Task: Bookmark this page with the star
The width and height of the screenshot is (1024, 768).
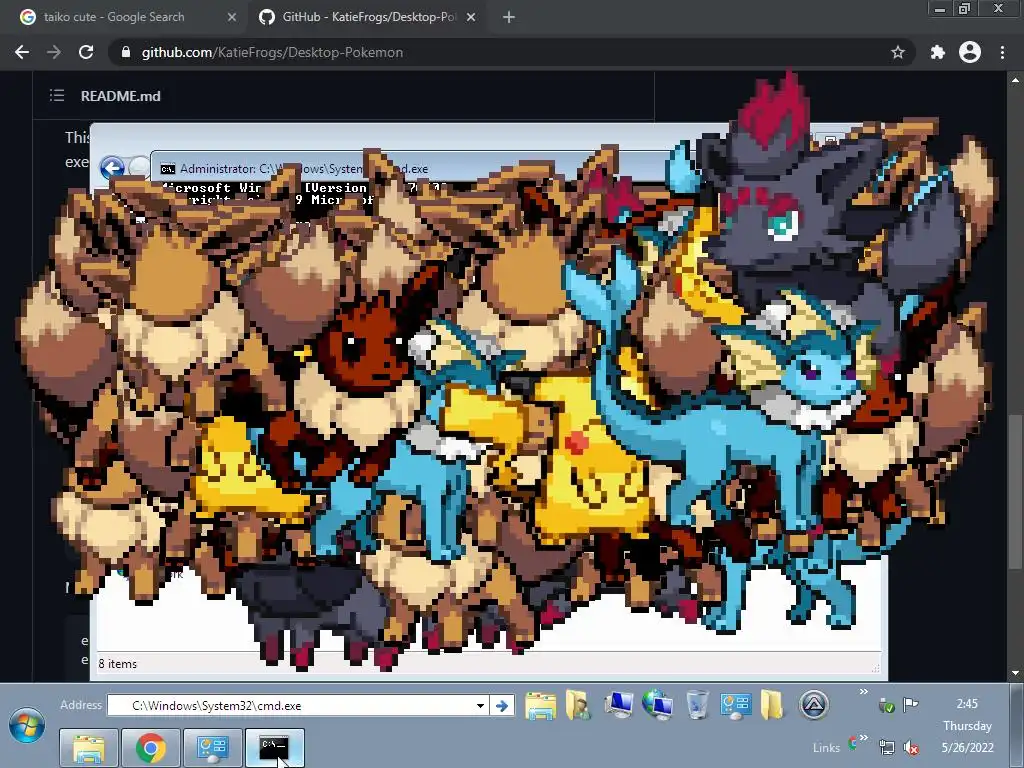Action: pos(898,52)
